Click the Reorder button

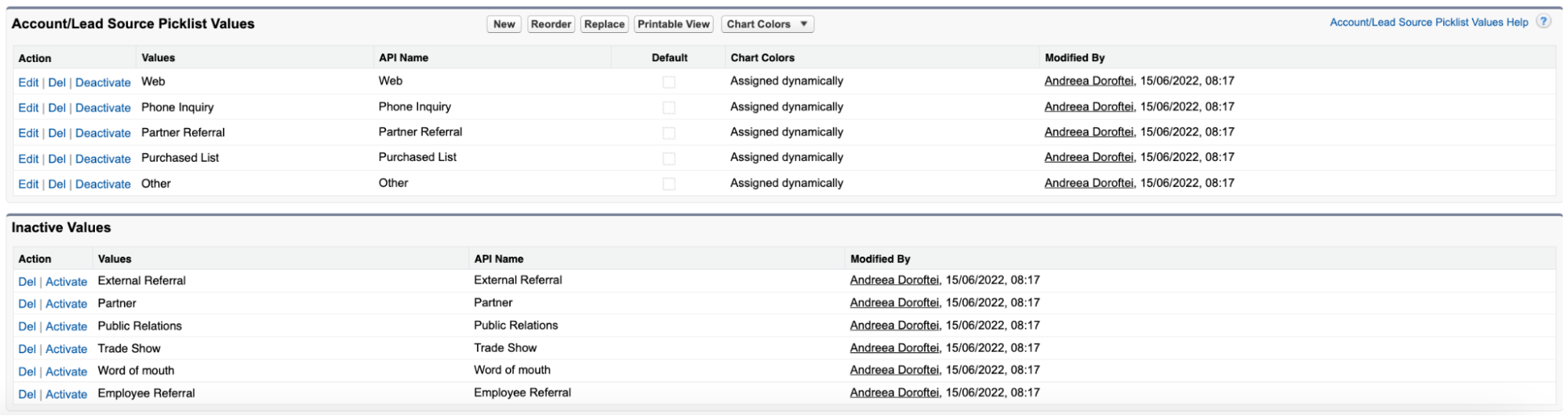551,24
